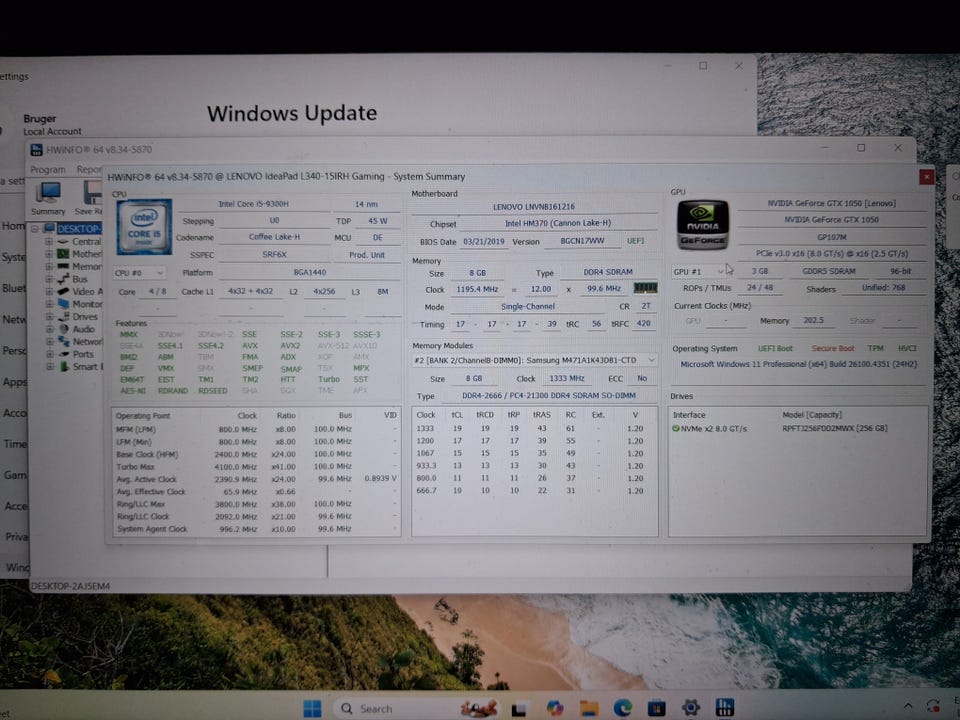Click the Save Report floppy disk icon
The width and height of the screenshot is (960, 720).
(90, 196)
